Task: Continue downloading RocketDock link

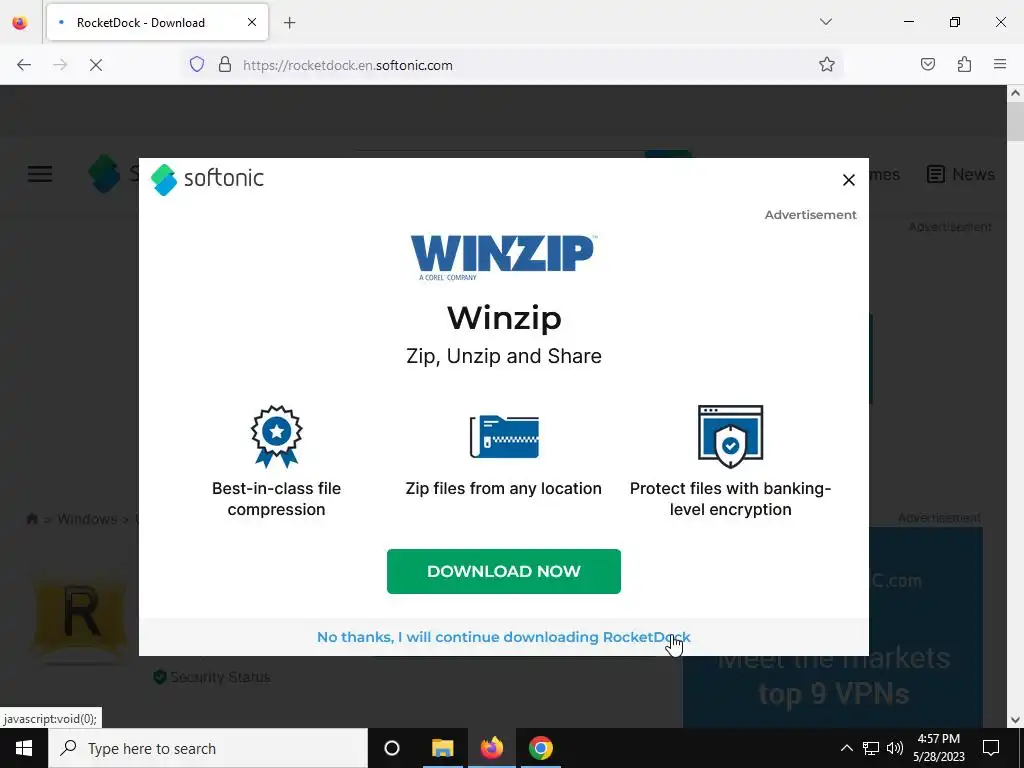Action: pos(504,637)
